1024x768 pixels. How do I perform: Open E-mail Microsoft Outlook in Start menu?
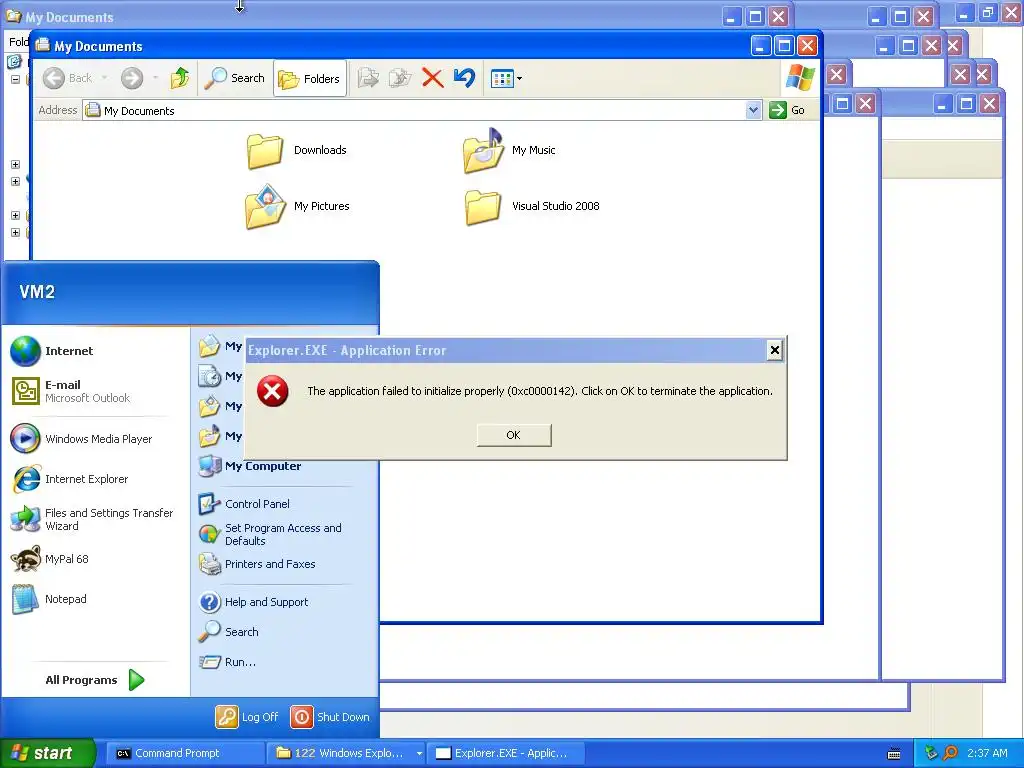[x=71, y=391]
